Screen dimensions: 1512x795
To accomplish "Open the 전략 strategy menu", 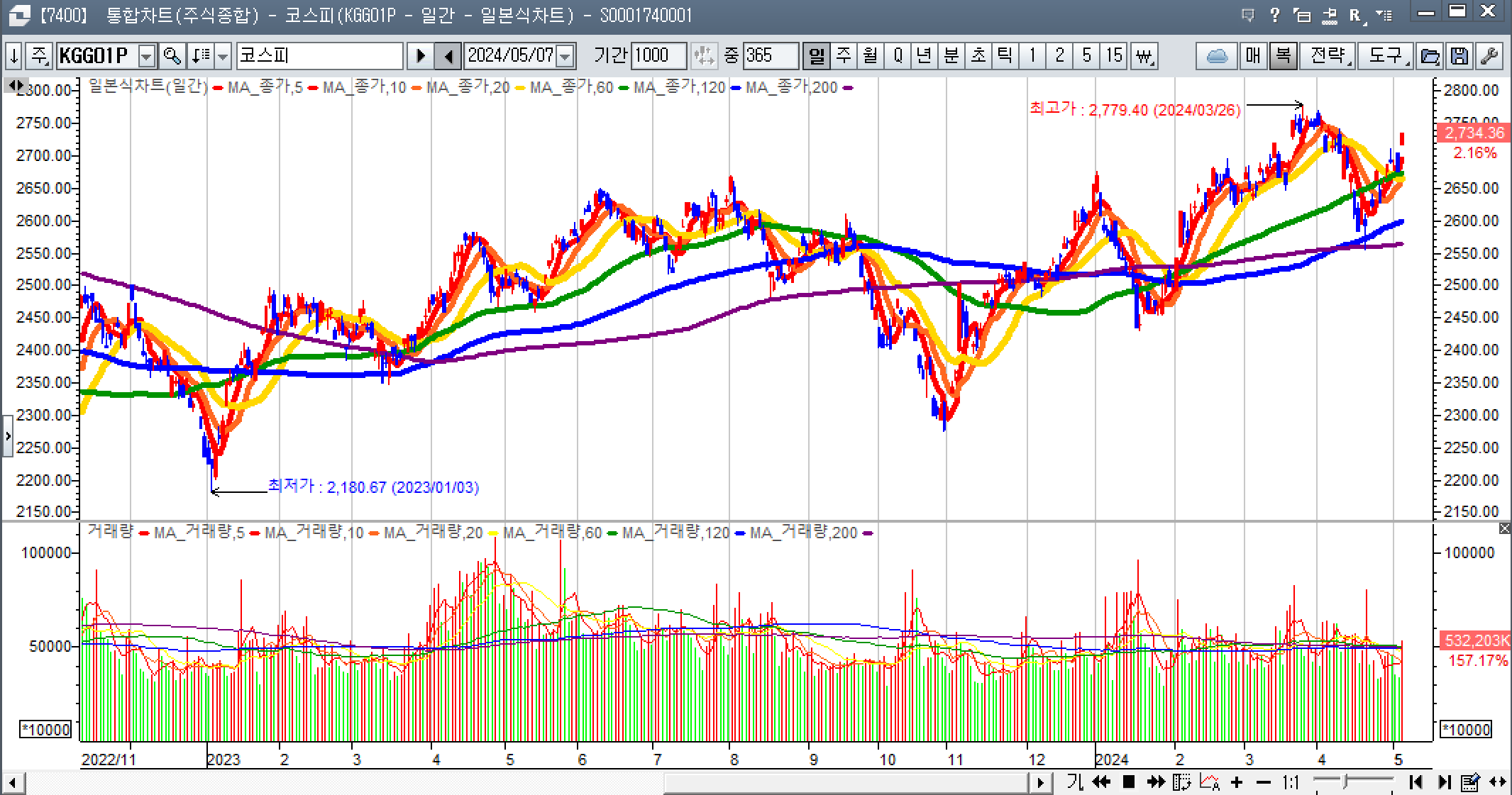I will (x=1328, y=55).
